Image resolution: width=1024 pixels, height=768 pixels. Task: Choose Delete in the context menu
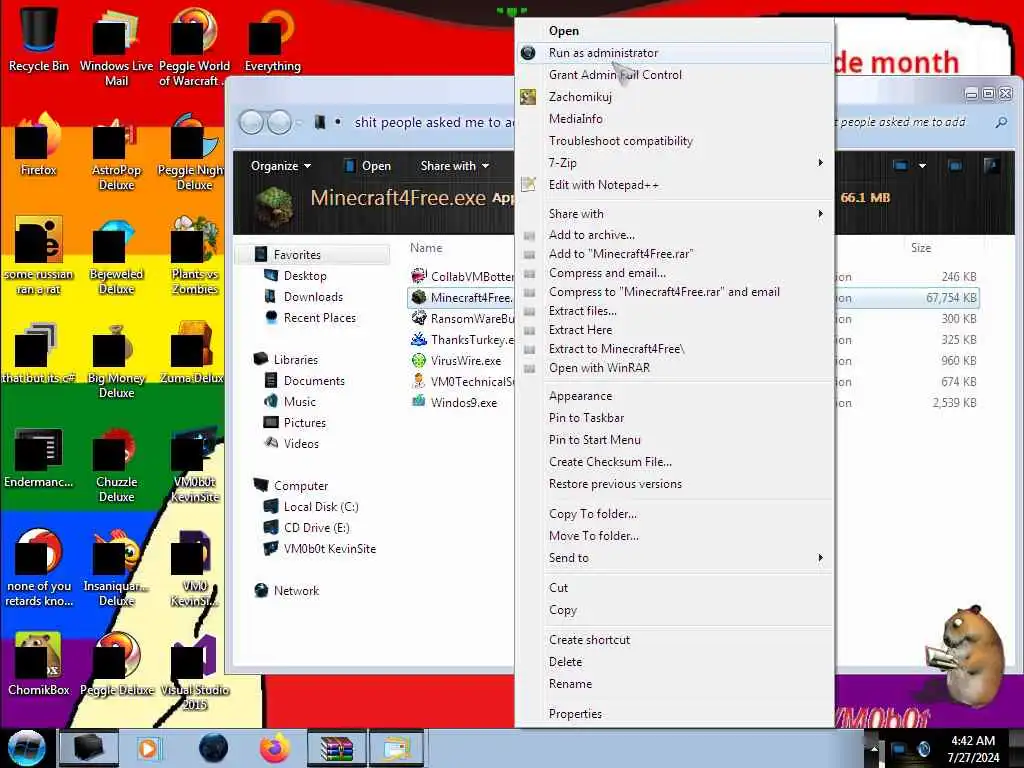(675, 662)
